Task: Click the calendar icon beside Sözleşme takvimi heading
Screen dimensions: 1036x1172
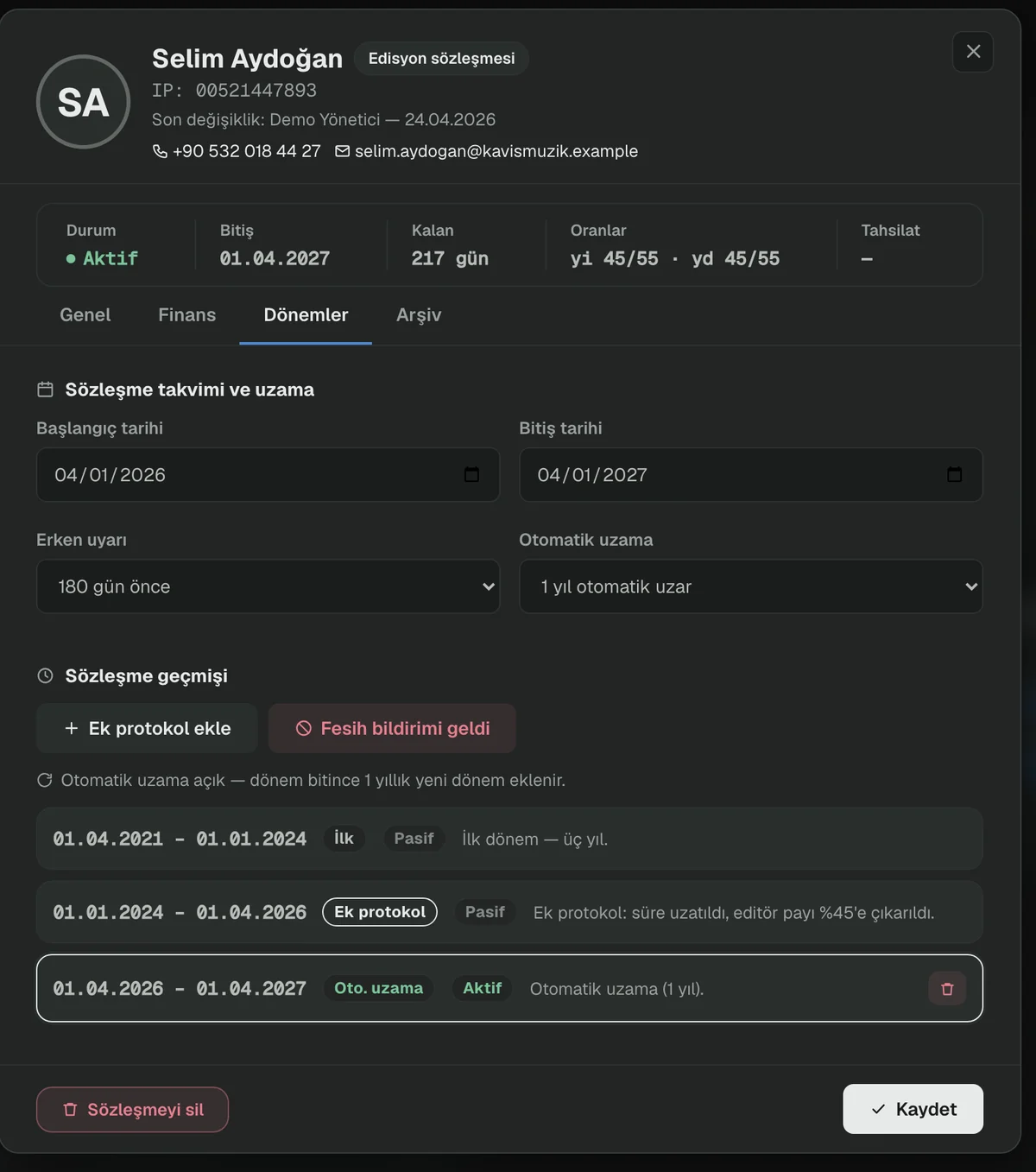Action: [46, 390]
